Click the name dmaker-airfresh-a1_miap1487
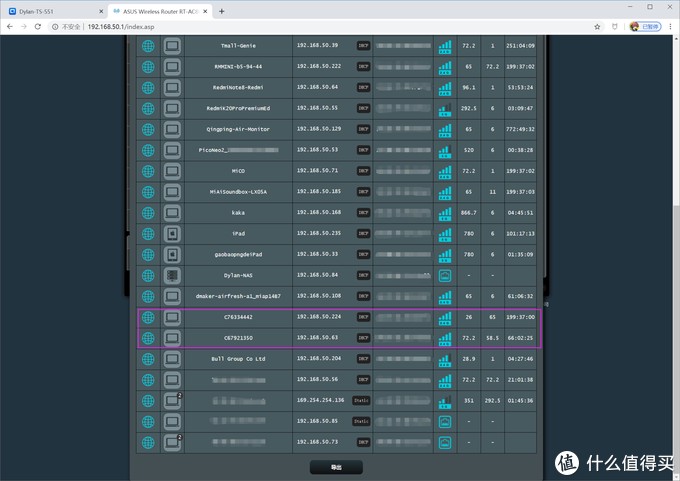This screenshot has width=680, height=481. click(238, 296)
